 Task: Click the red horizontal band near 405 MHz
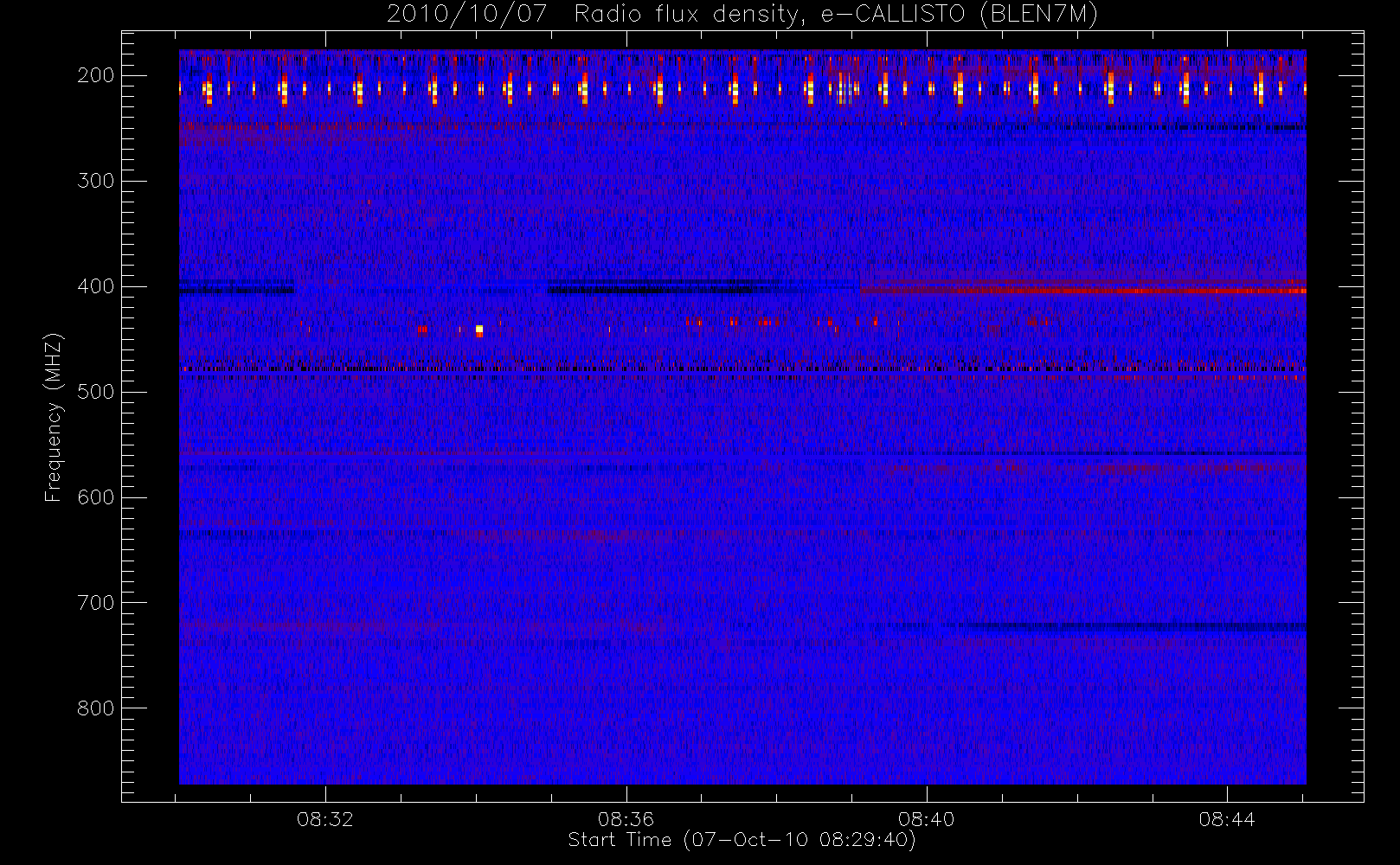coord(1082,292)
